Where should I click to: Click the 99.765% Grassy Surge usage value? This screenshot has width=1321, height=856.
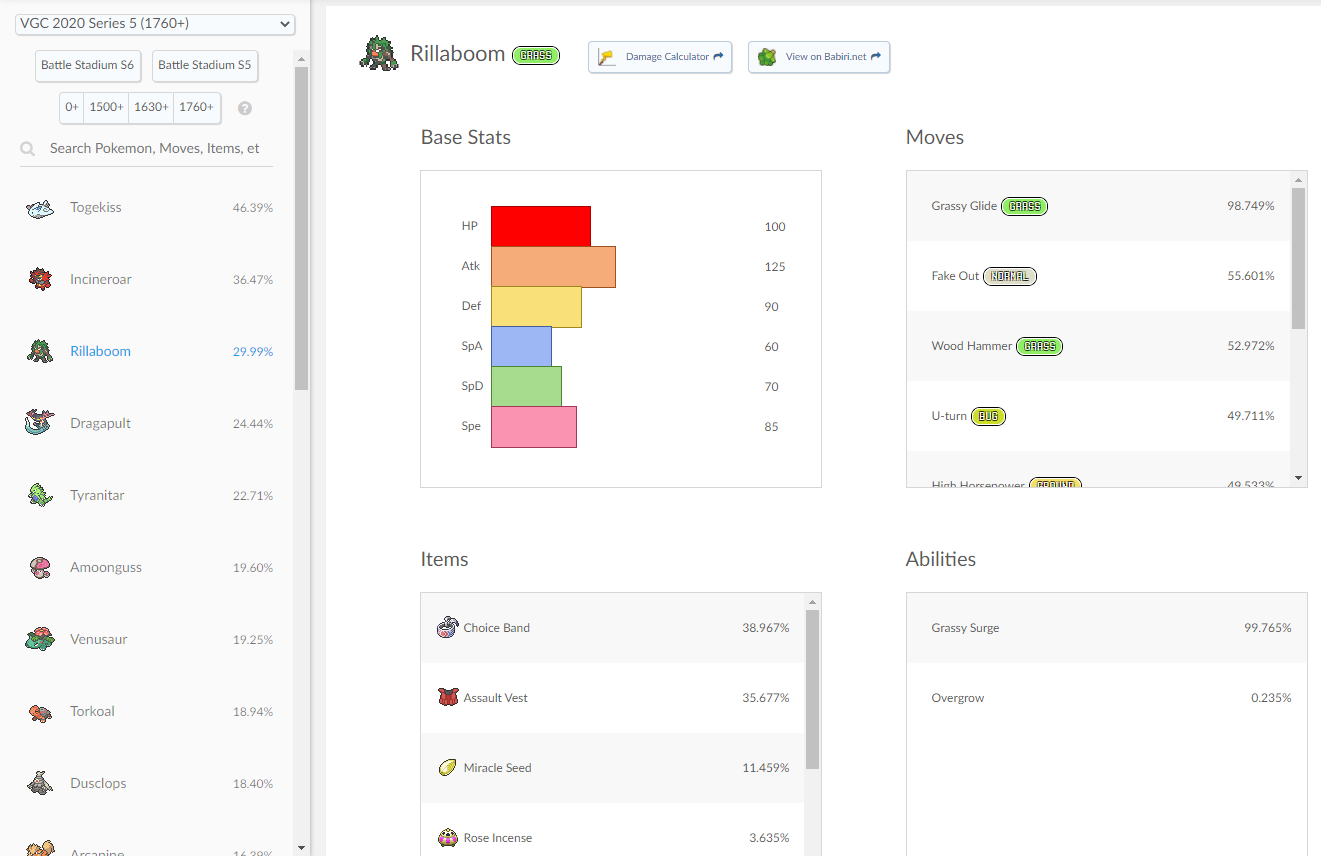1268,628
